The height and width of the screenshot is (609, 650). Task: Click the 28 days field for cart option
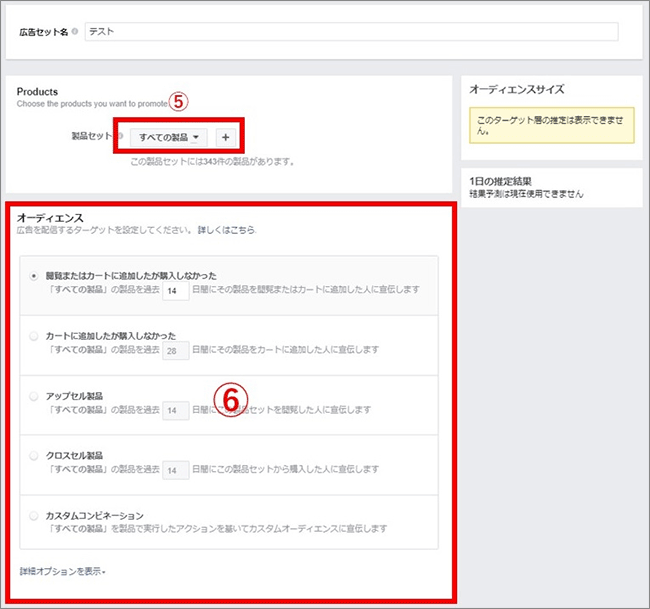click(x=175, y=350)
